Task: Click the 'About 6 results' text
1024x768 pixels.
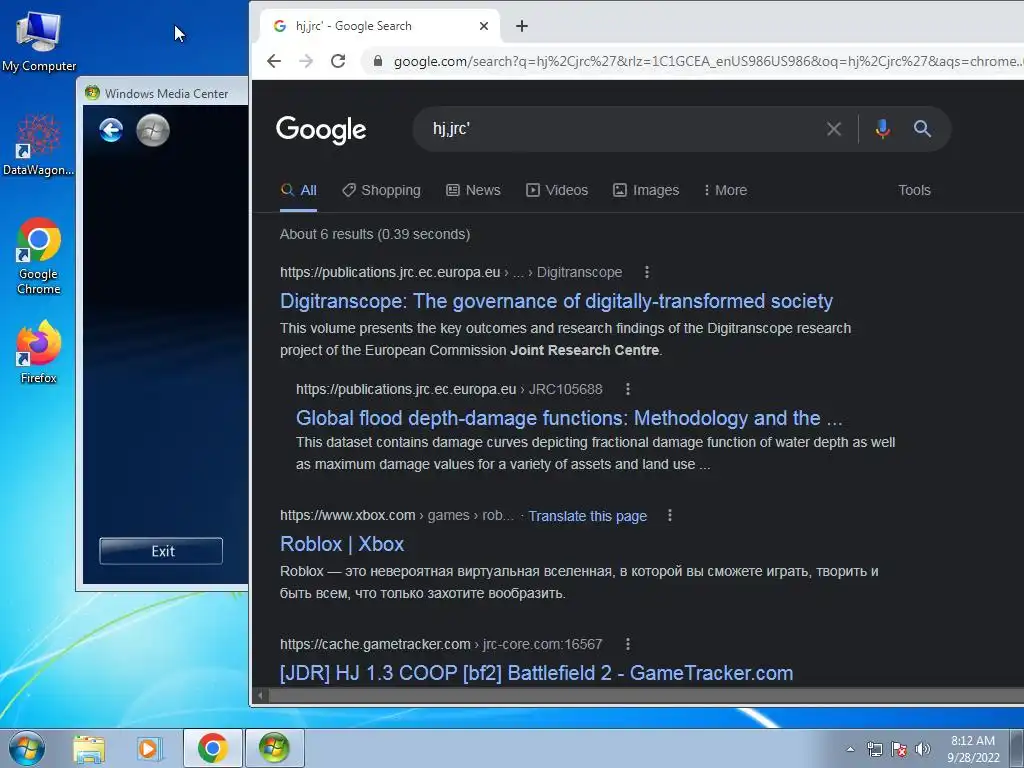Action: [x=375, y=234]
